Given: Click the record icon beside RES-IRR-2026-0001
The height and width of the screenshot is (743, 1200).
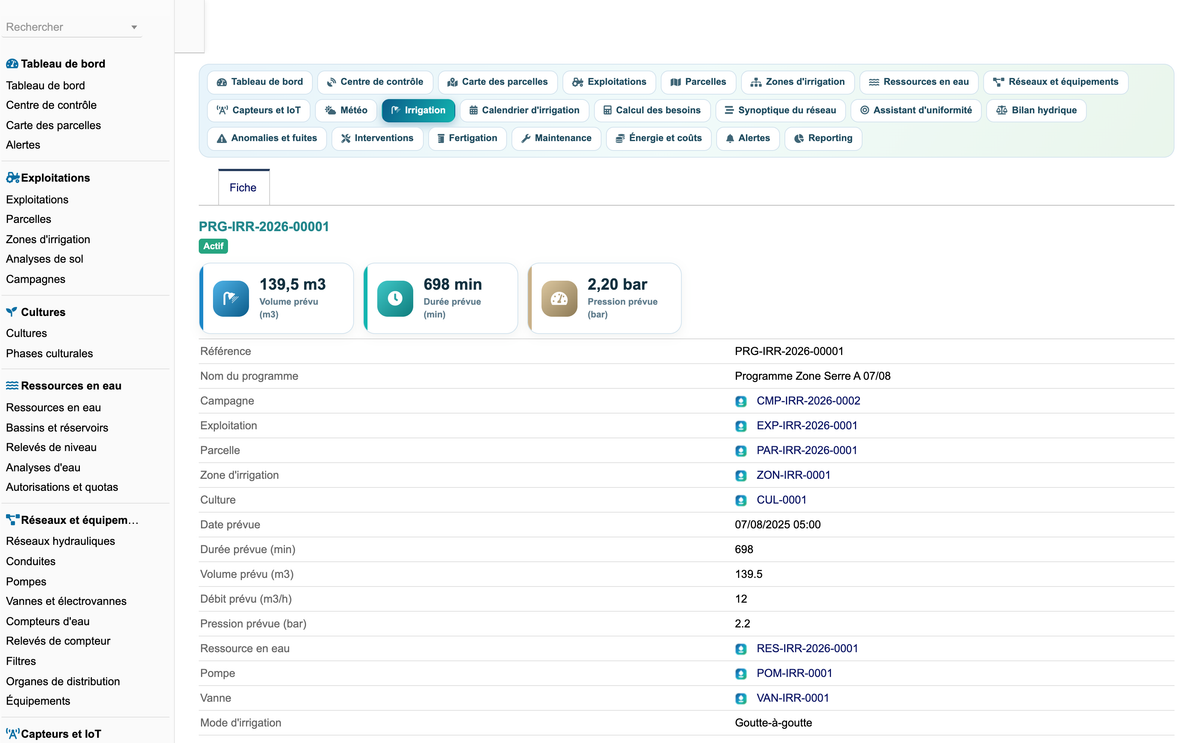Looking at the screenshot, I should [741, 649].
